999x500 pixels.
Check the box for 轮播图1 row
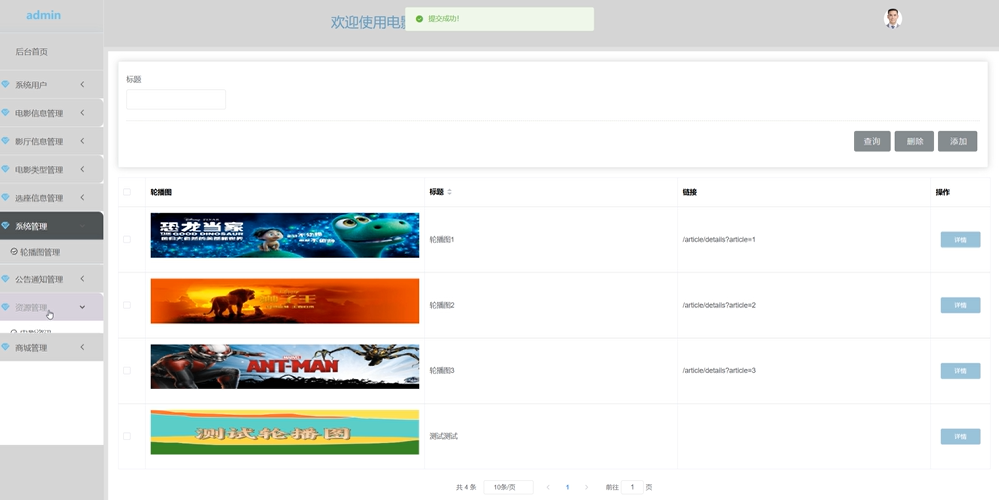tap(127, 239)
